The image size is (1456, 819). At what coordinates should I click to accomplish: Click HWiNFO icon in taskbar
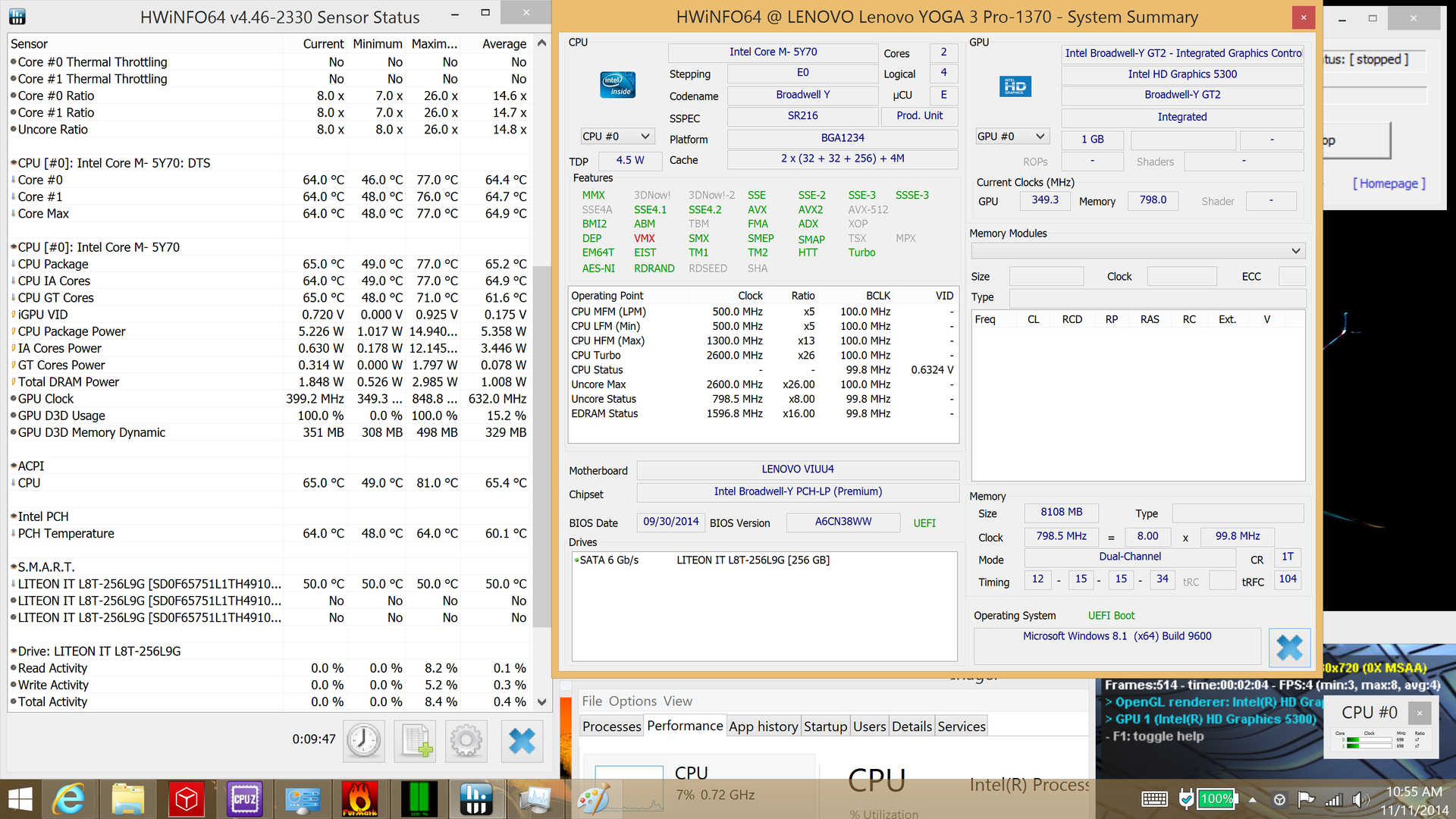coord(476,799)
